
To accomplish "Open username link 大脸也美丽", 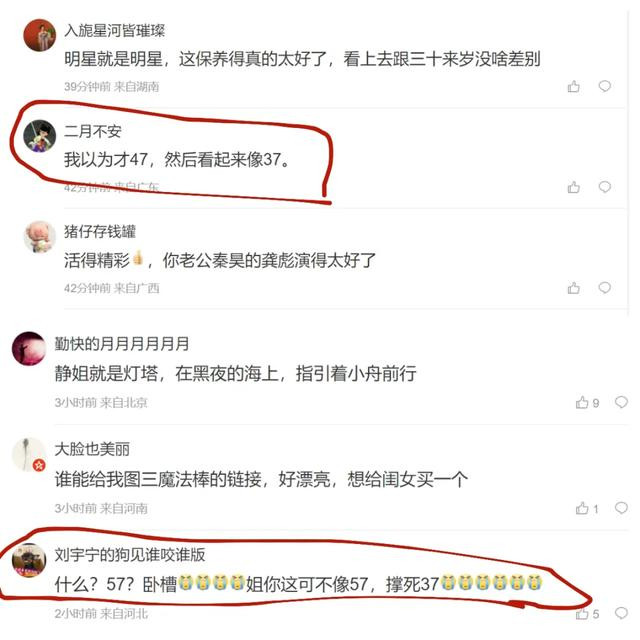I will (x=92, y=449).
